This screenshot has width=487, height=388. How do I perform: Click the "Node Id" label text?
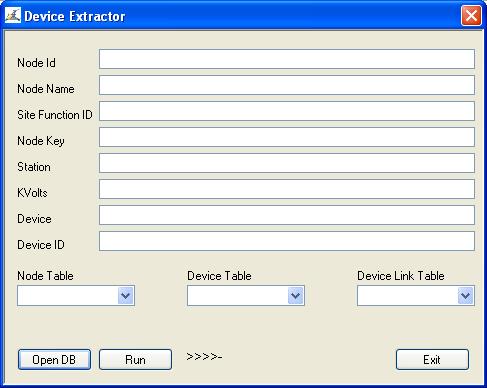(x=36, y=63)
